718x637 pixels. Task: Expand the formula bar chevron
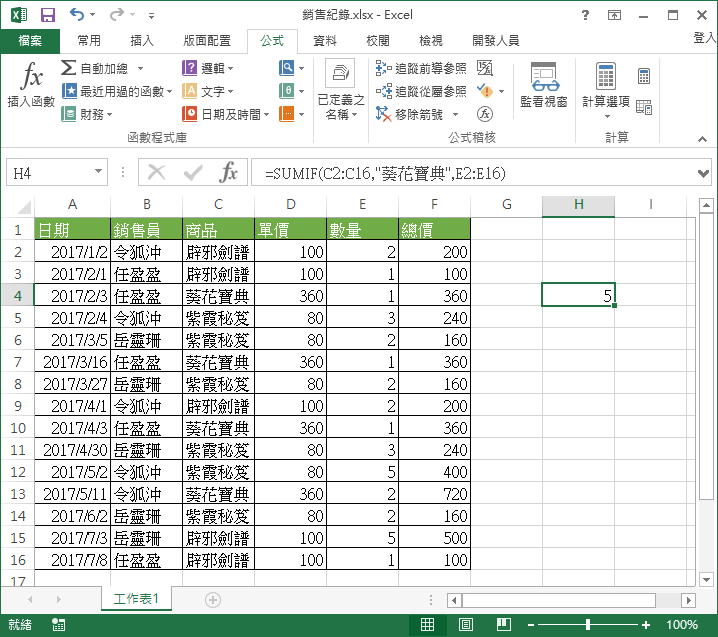coord(703,173)
